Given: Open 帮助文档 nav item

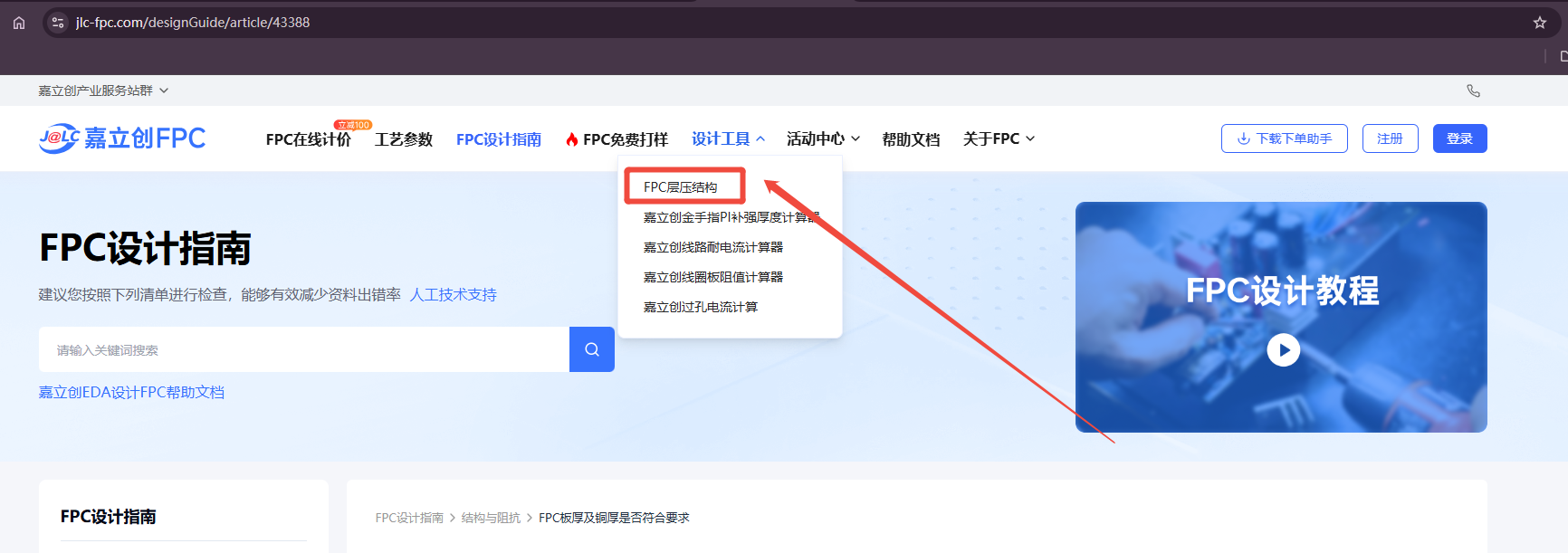Looking at the screenshot, I should click(x=911, y=139).
